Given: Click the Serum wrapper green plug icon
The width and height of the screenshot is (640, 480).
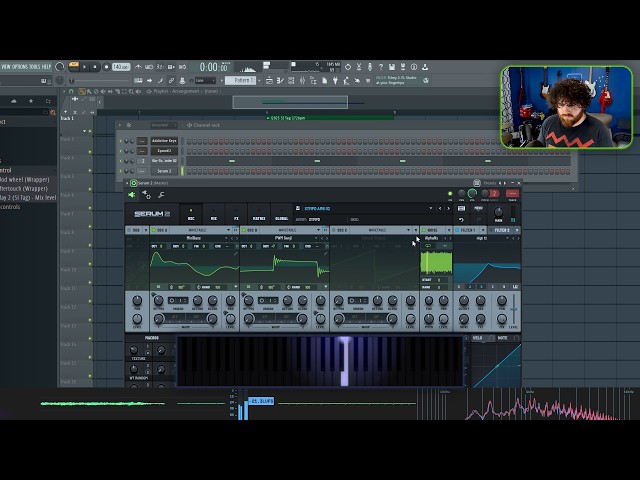Looking at the screenshot, I should pyautogui.click(x=131, y=195).
